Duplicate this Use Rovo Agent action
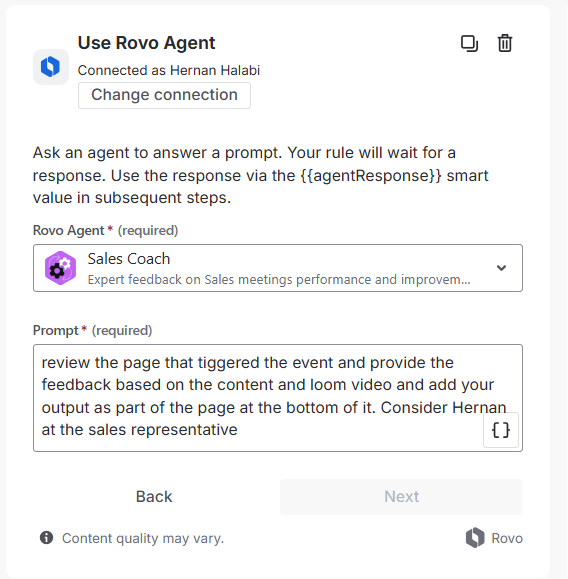Image resolution: width=568 pixels, height=579 pixels. [x=469, y=44]
